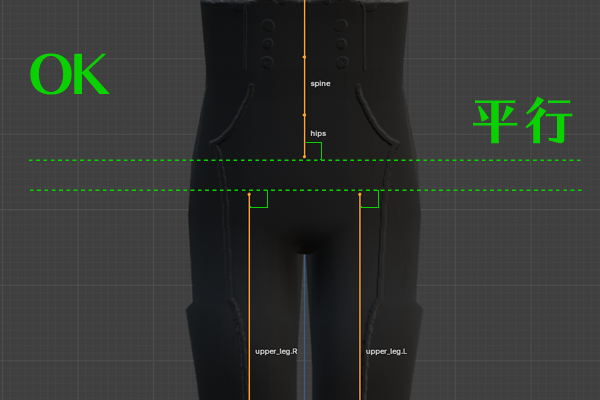Image resolution: width=600 pixels, height=400 pixels.
Task: Click the right-angle marker beside the hips bone
Action: tap(314, 151)
